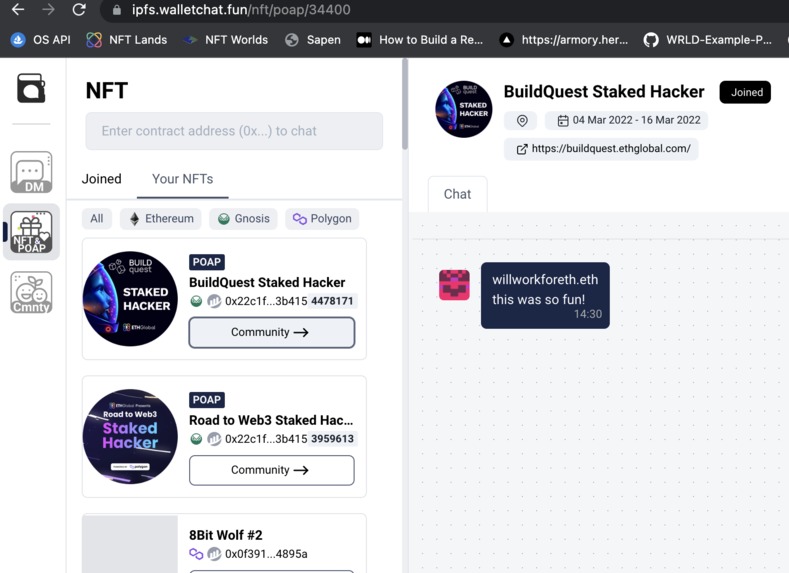The height and width of the screenshot is (573, 789).
Task: Open the DM sidebar section
Action: pyautogui.click(x=31, y=172)
